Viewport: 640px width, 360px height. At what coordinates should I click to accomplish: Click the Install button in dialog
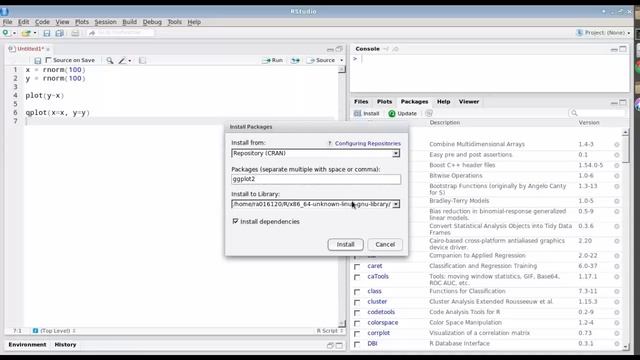click(345, 244)
